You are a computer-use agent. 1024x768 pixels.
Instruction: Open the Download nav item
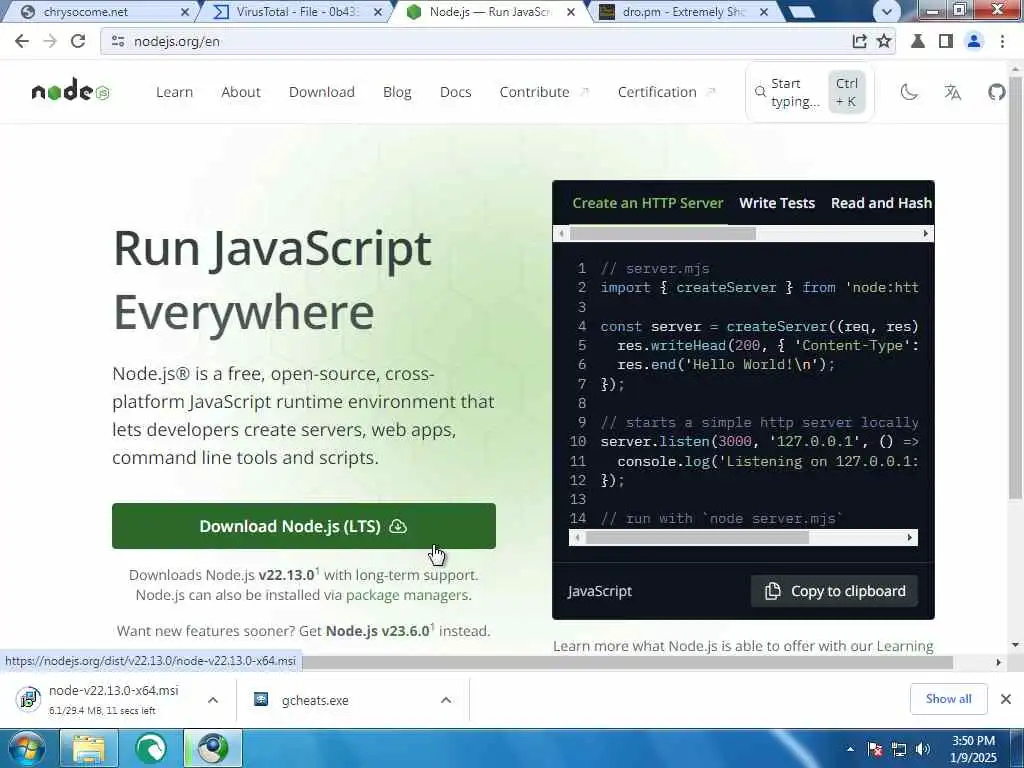pyautogui.click(x=322, y=92)
